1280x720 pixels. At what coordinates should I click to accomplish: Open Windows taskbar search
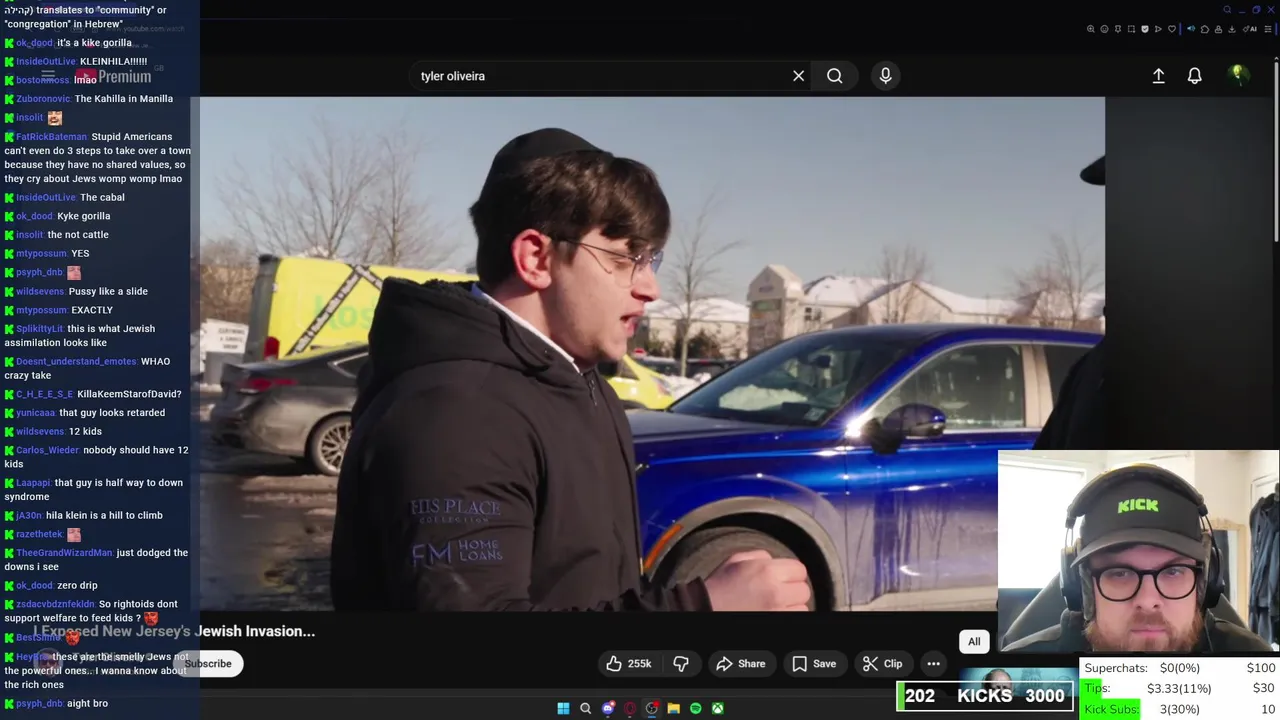tap(586, 708)
